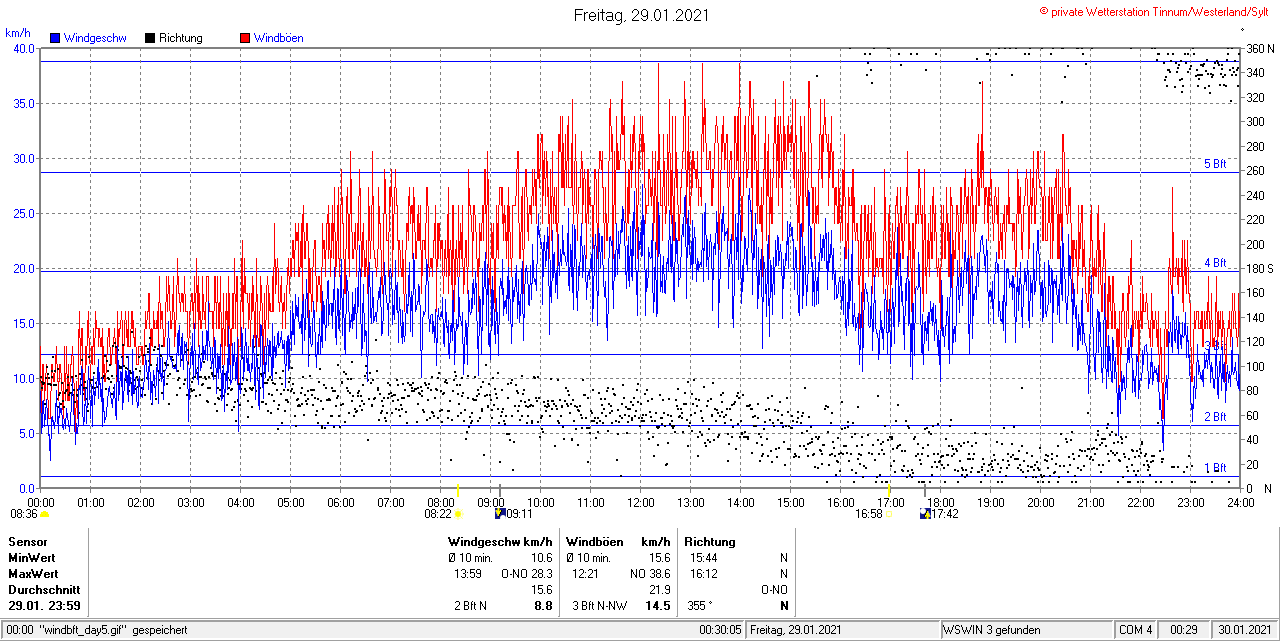
Task: Select the Windböen legend label
Action: coord(279,38)
